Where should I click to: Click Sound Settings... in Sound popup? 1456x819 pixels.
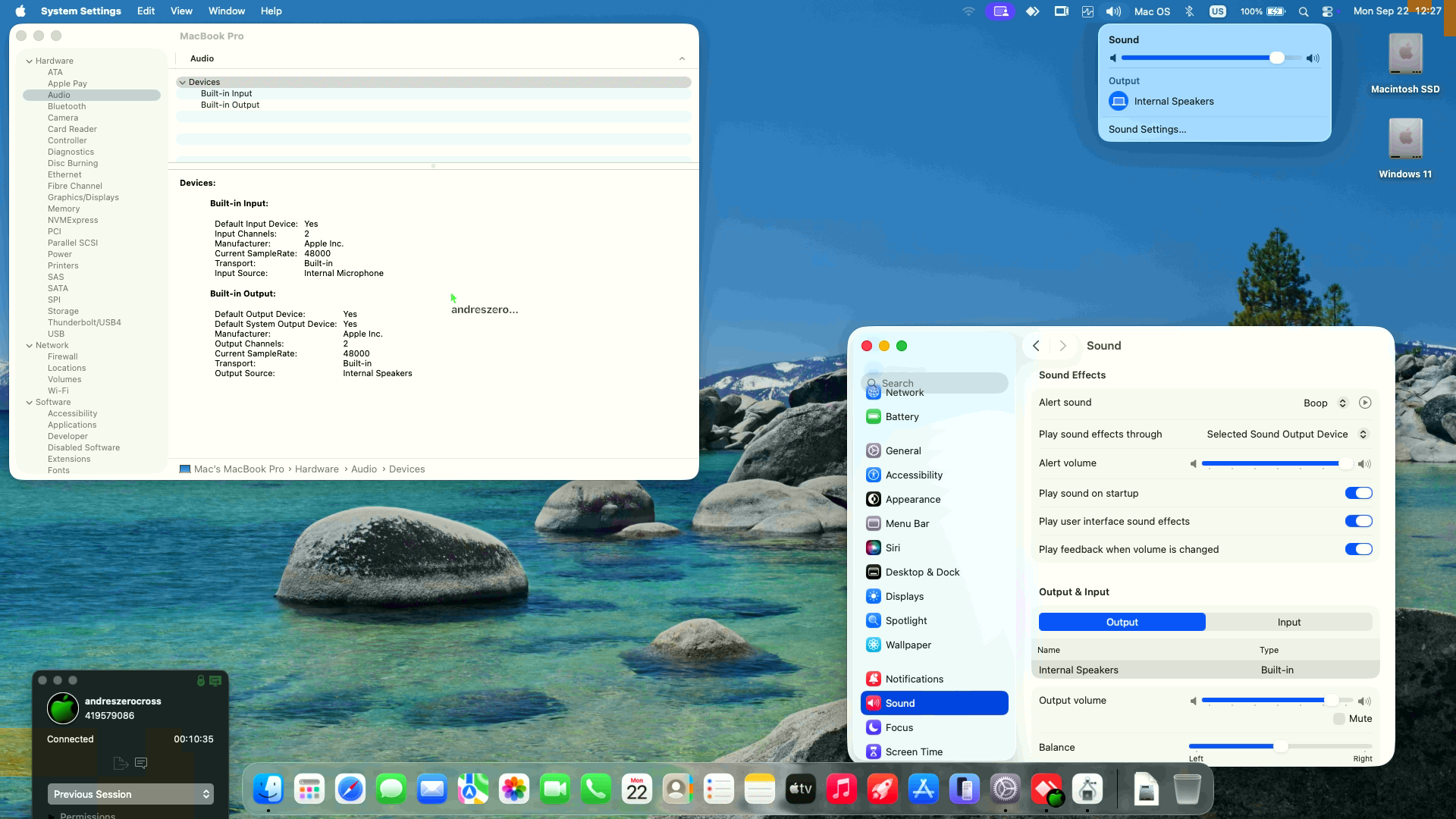1147,129
